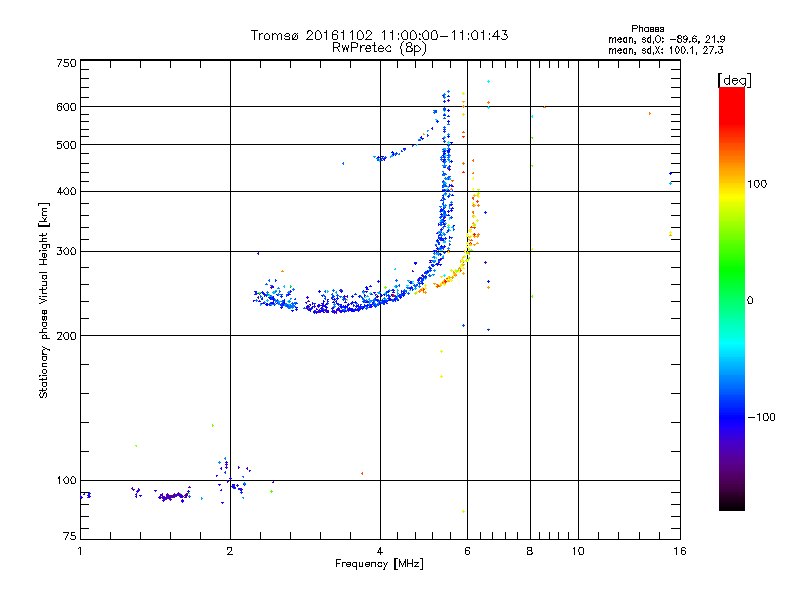Image resolution: width=800 pixels, height=600 pixels.
Task: Click the y-axis tick label '75'
Action: pyautogui.click(x=70, y=536)
